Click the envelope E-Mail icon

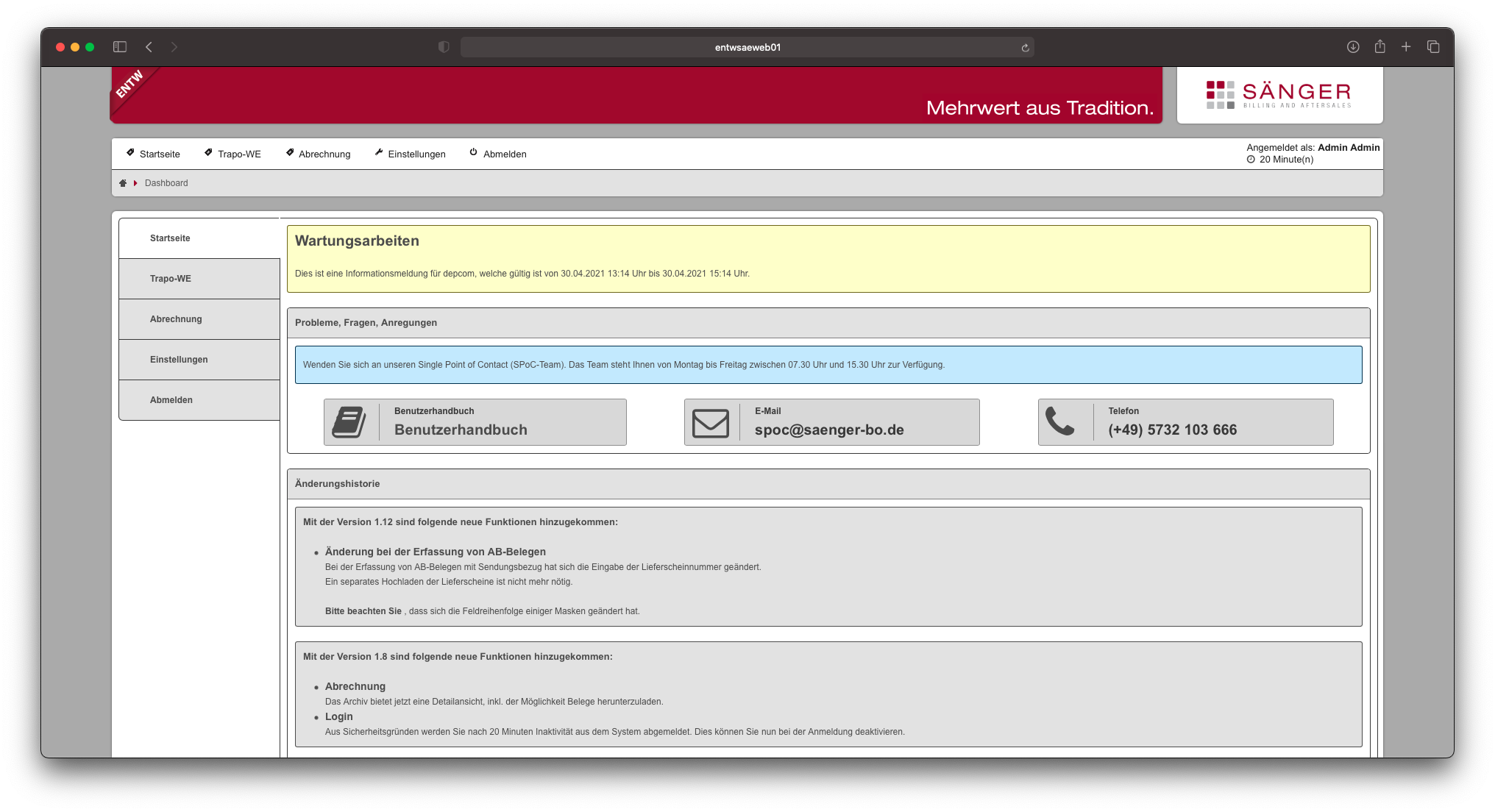pos(711,423)
